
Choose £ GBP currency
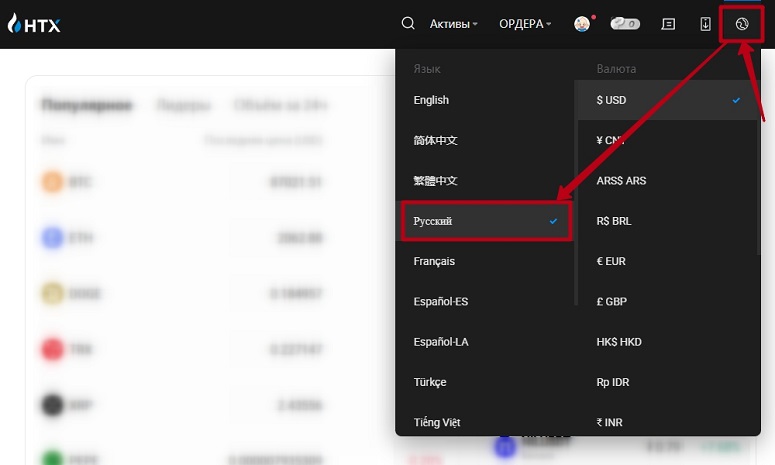click(667, 301)
